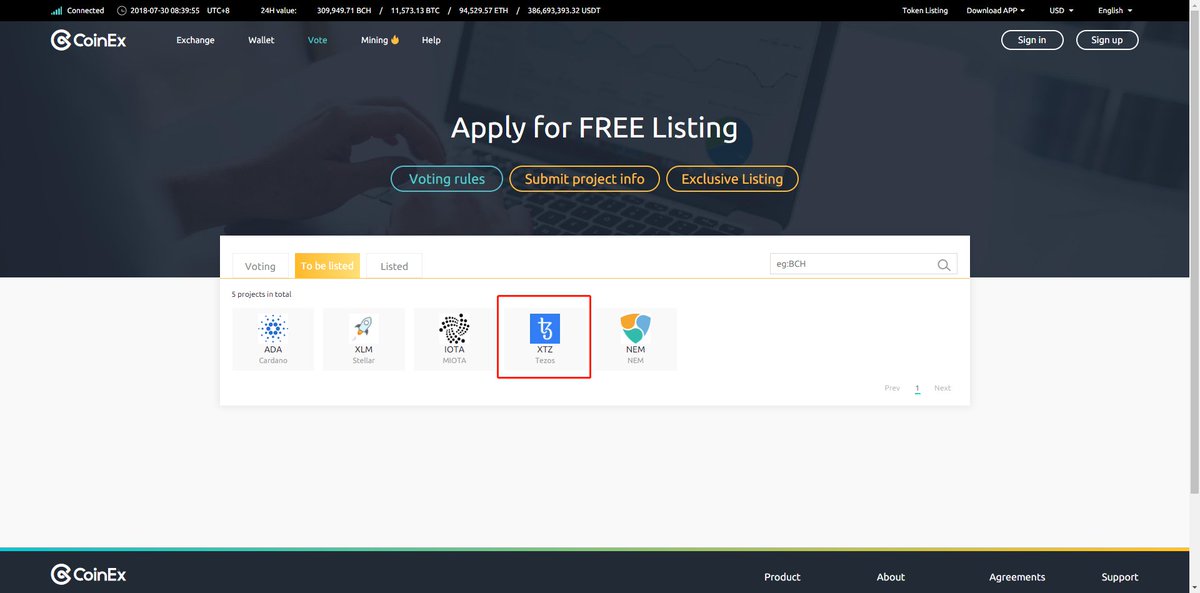Click the CoinEx logo in header
The image size is (1200, 593).
click(x=89, y=40)
